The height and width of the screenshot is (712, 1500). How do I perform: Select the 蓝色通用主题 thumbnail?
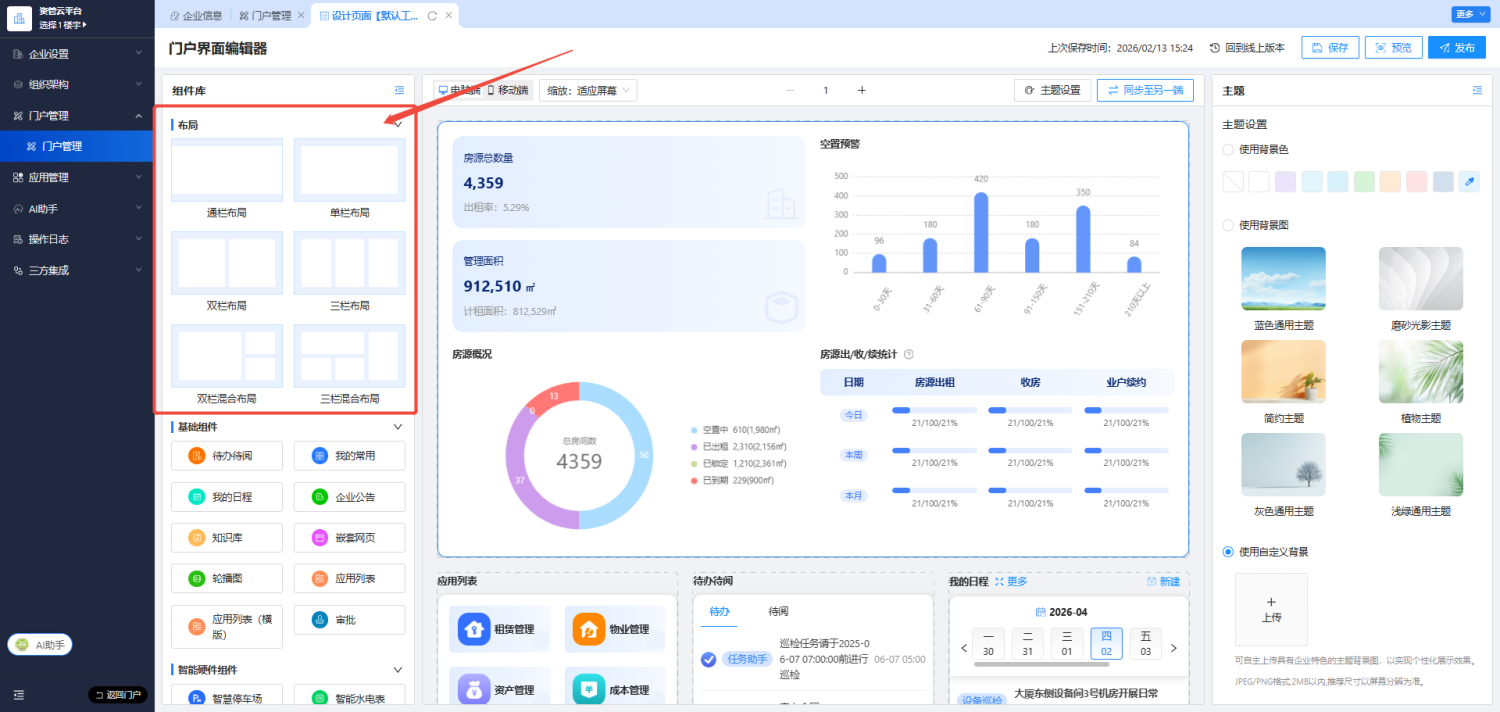1283,279
